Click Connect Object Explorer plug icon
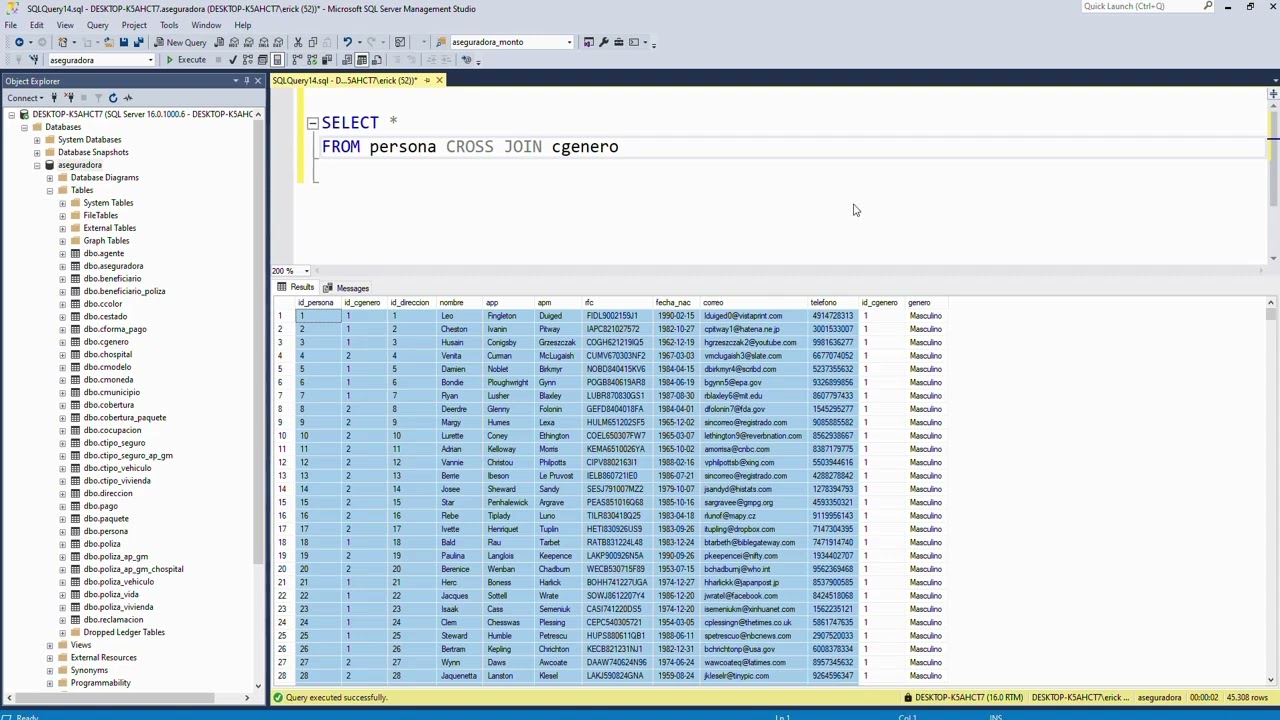This screenshot has height=720, width=1280. [x=54, y=98]
